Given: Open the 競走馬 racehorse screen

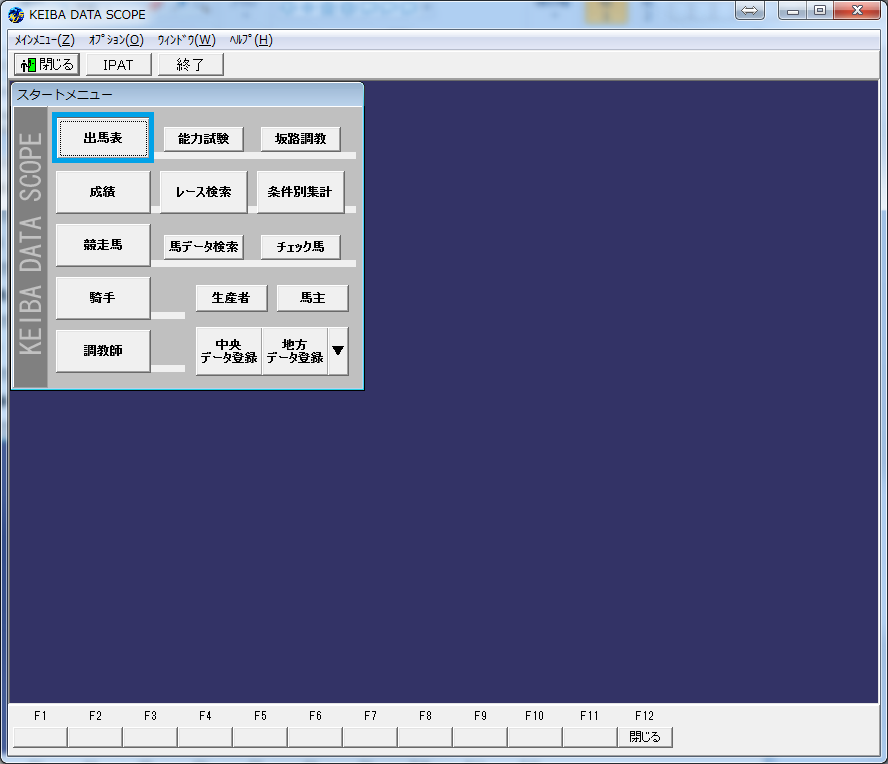Looking at the screenshot, I should tap(103, 245).
